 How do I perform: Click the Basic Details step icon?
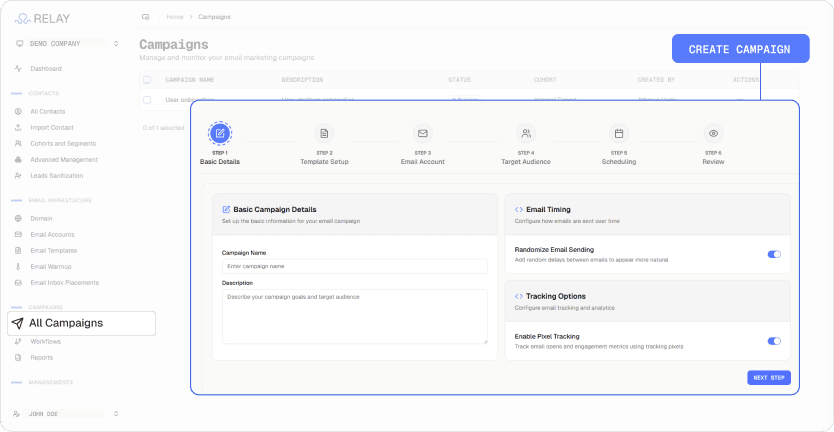point(220,133)
